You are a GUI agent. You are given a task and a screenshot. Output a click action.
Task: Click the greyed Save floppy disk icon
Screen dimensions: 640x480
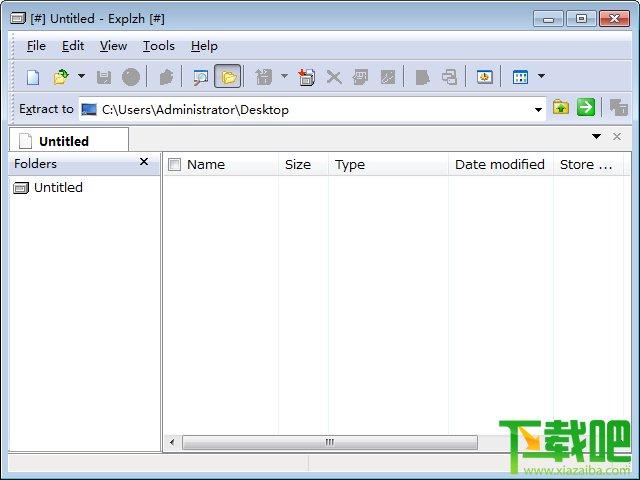pos(104,77)
